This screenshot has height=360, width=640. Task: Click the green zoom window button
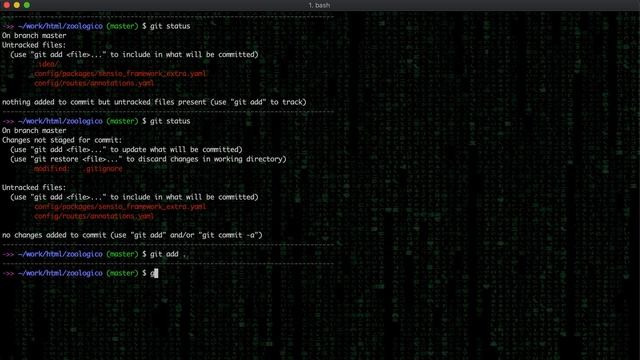pyautogui.click(x=27, y=5)
